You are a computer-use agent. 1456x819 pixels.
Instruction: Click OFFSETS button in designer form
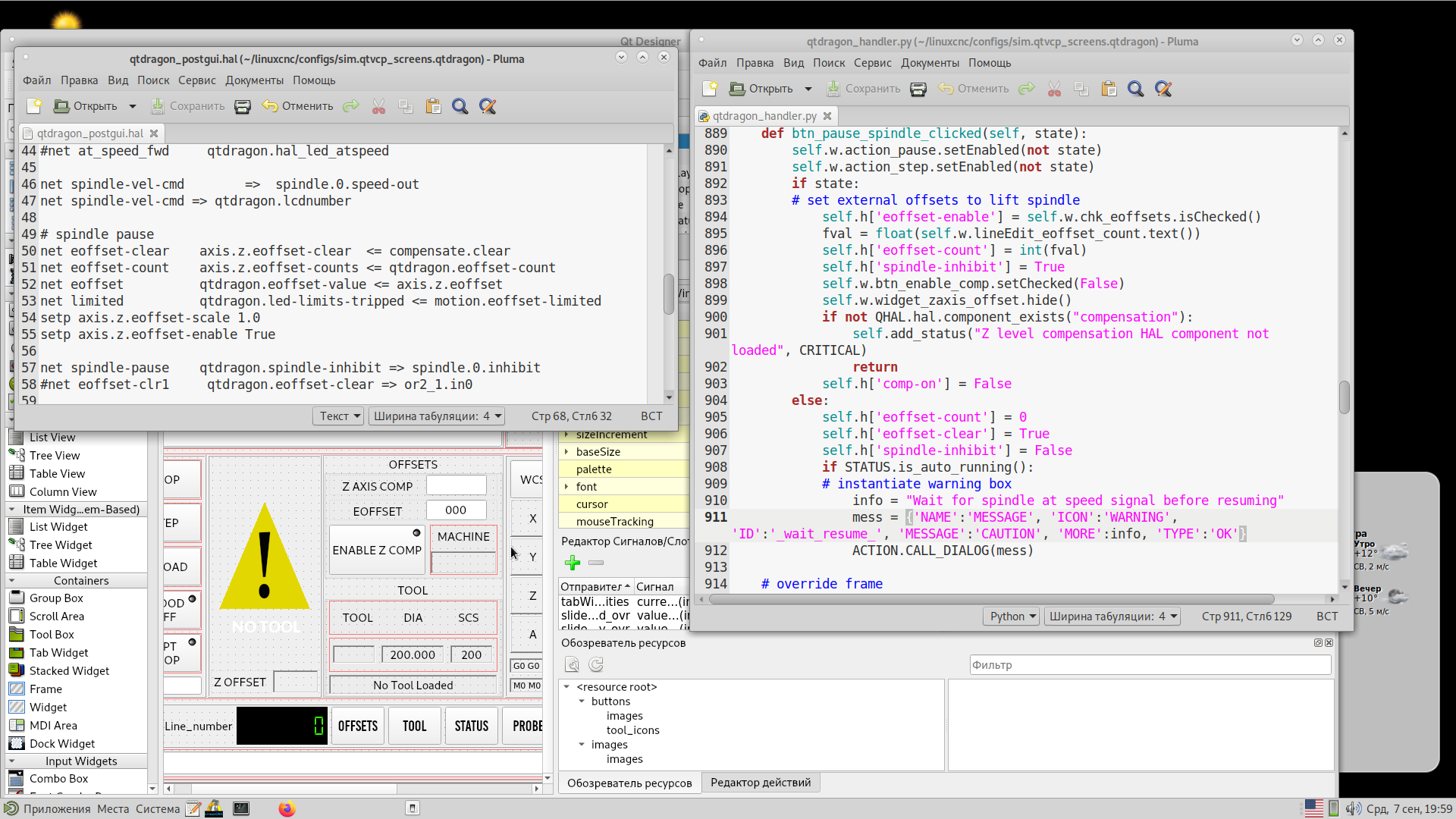click(x=358, y=726)
